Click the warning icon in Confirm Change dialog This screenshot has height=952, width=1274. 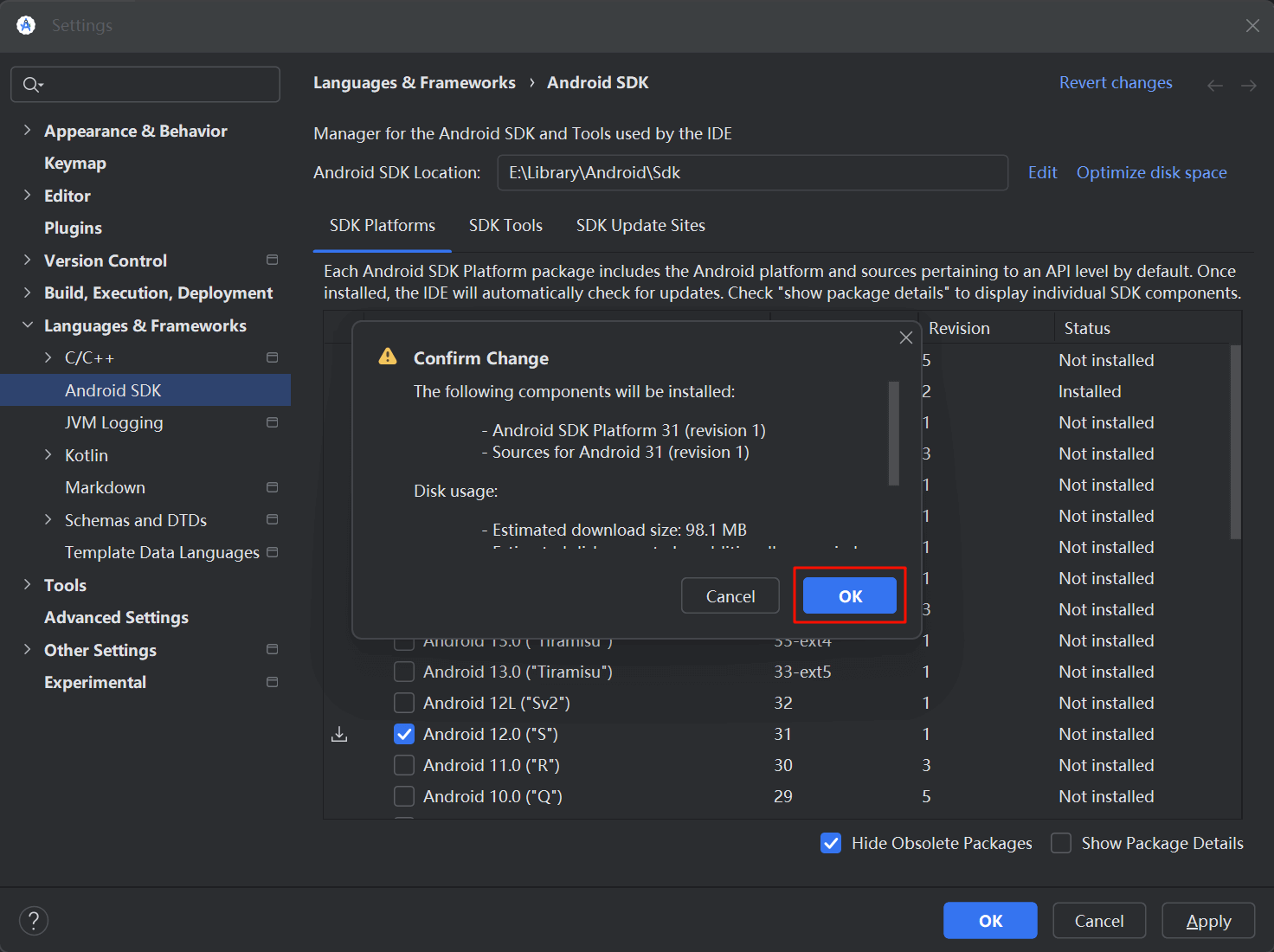click(388, 357)
